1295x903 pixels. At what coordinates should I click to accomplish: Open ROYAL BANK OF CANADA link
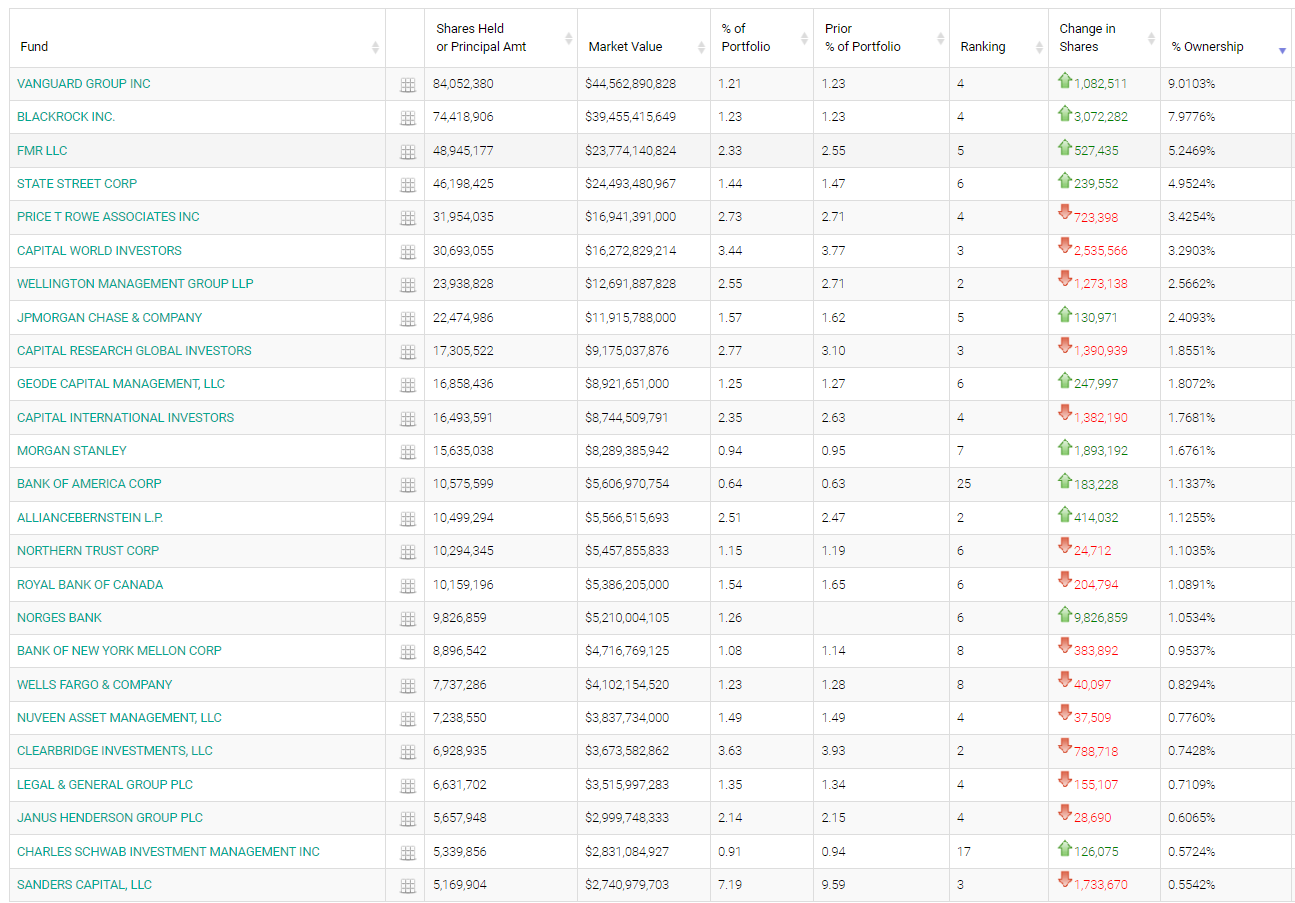pos(90,585)
